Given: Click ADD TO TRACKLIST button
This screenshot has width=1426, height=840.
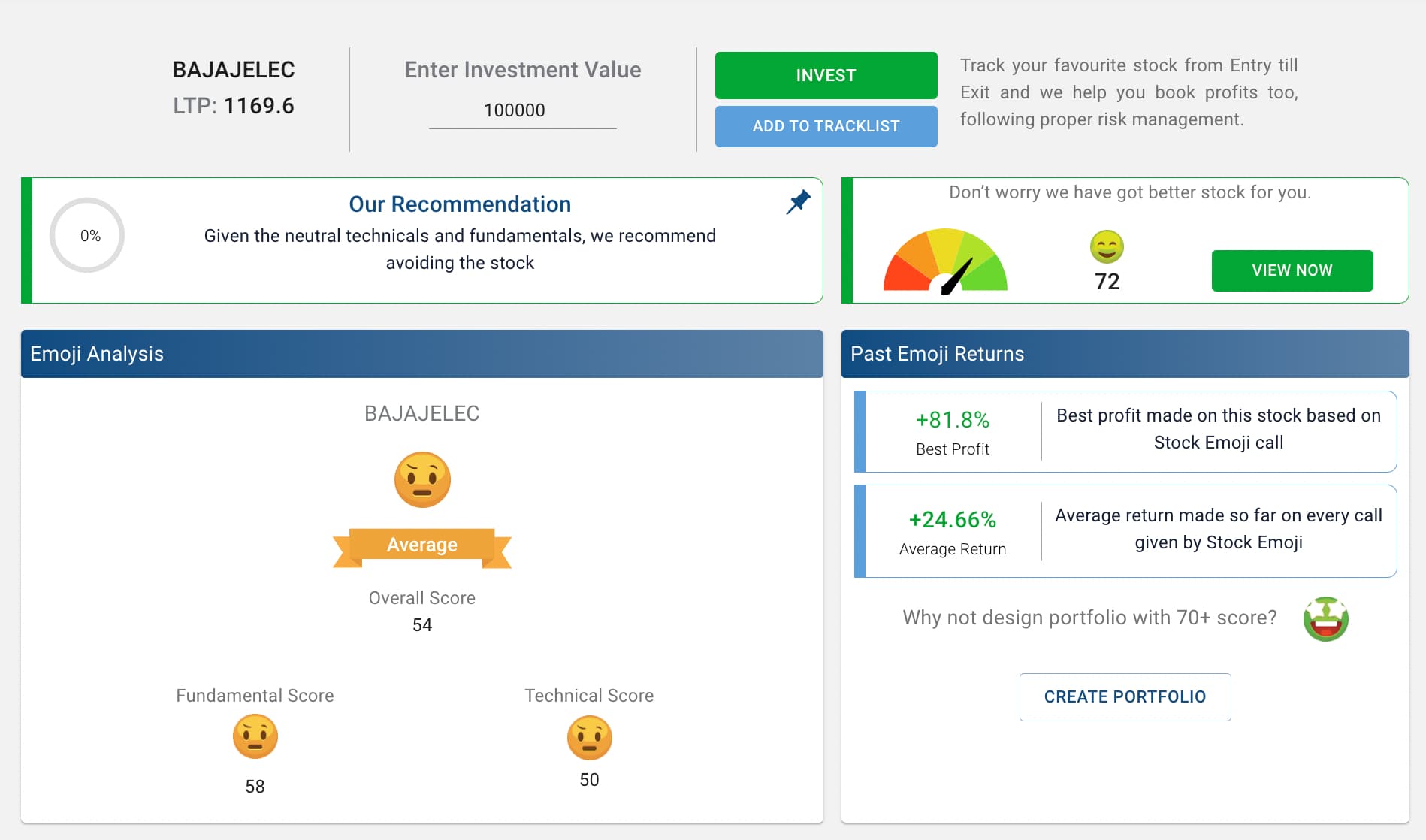Looking at the screenshot, I should (826, 126).
